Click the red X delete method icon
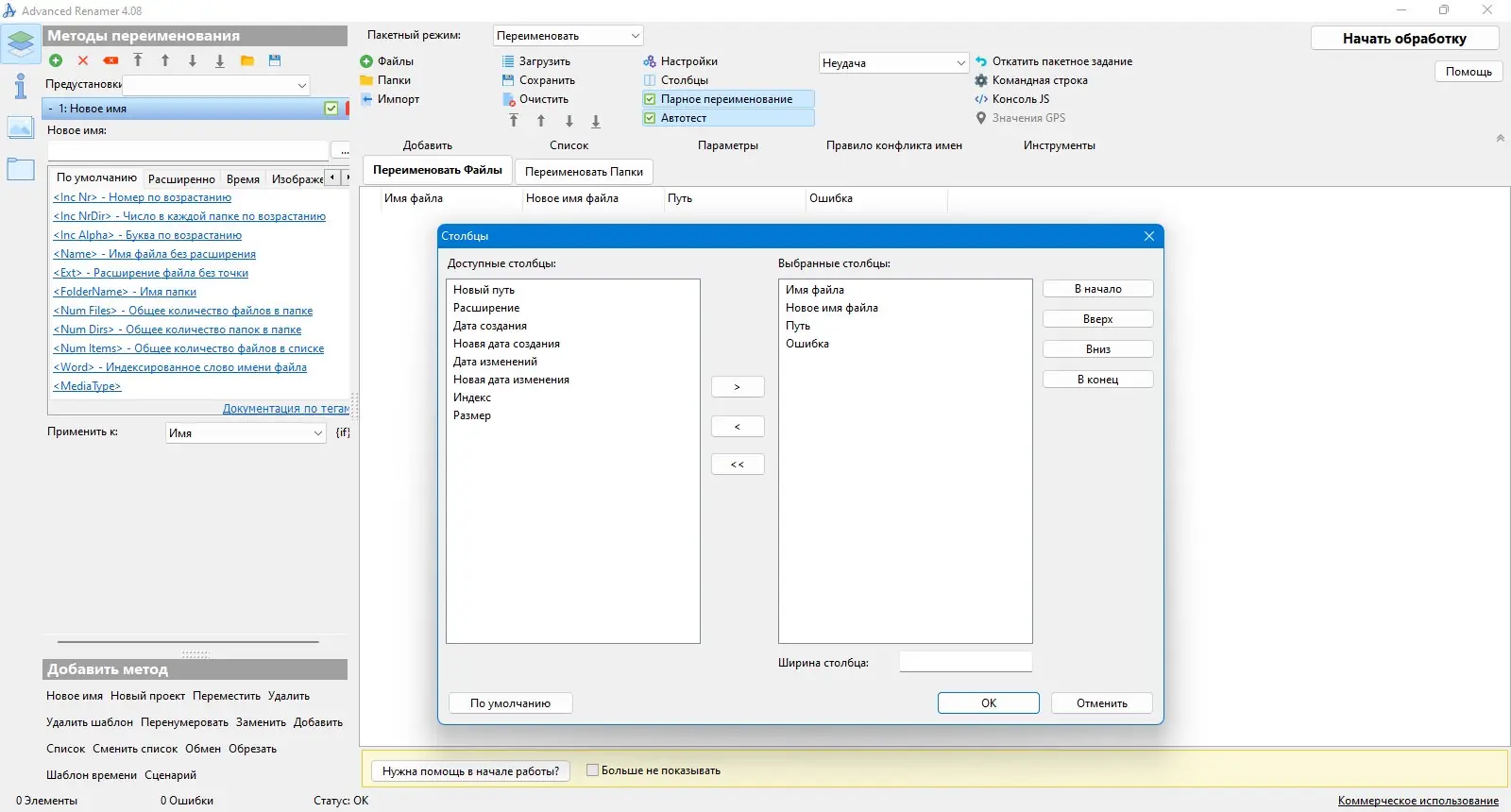Viewport: 1511px width, 812px height. pos(83,60)
